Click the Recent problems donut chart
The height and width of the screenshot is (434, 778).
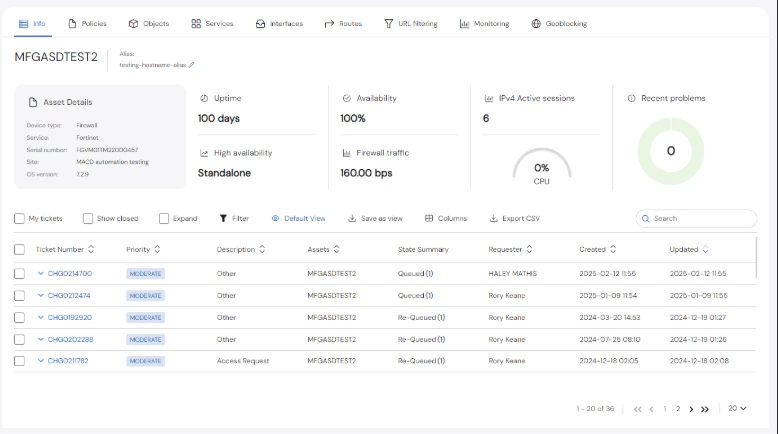(671, 151)
